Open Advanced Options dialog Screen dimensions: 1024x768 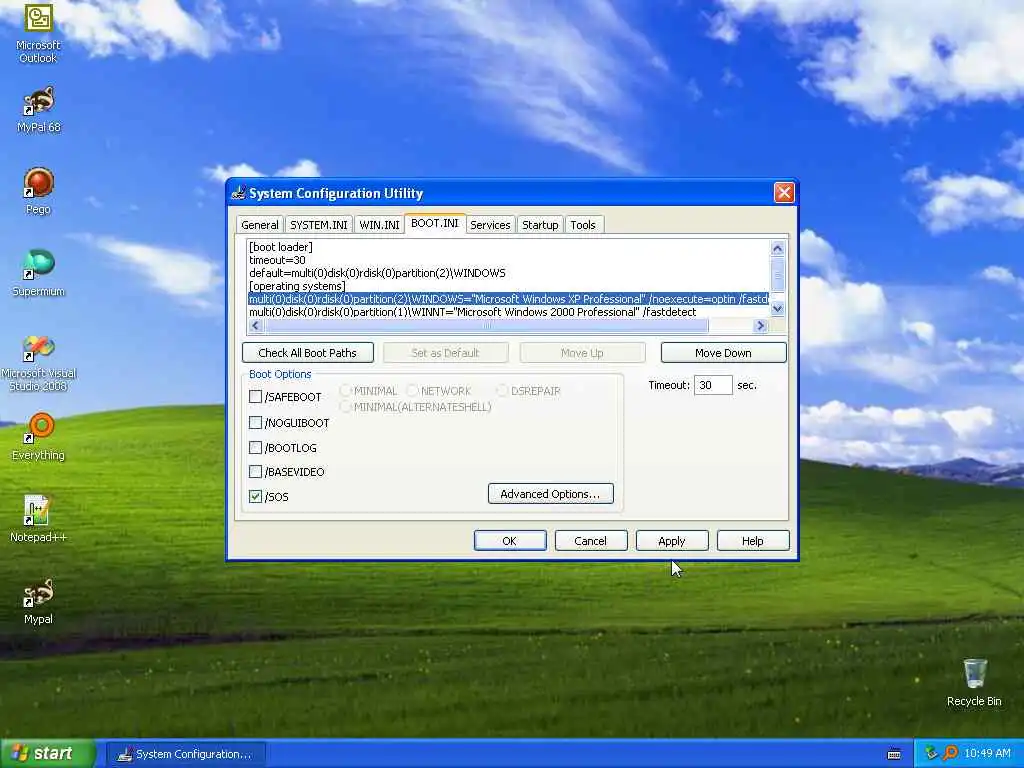pos(551,494)
